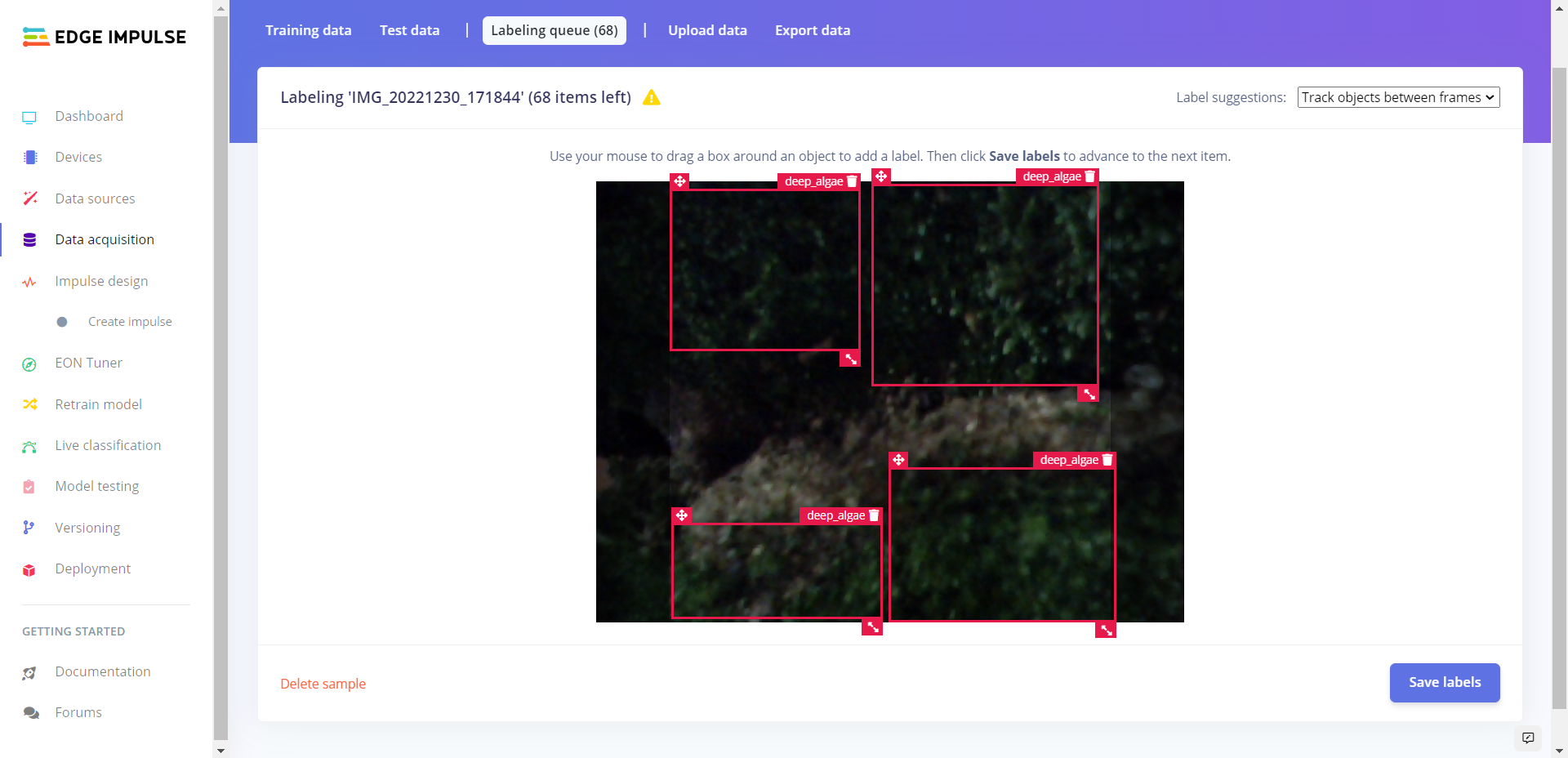Click the sidebar scrollbar down arrow
The width and height of the screenshot is (1568, 758).
pos(220,750)
